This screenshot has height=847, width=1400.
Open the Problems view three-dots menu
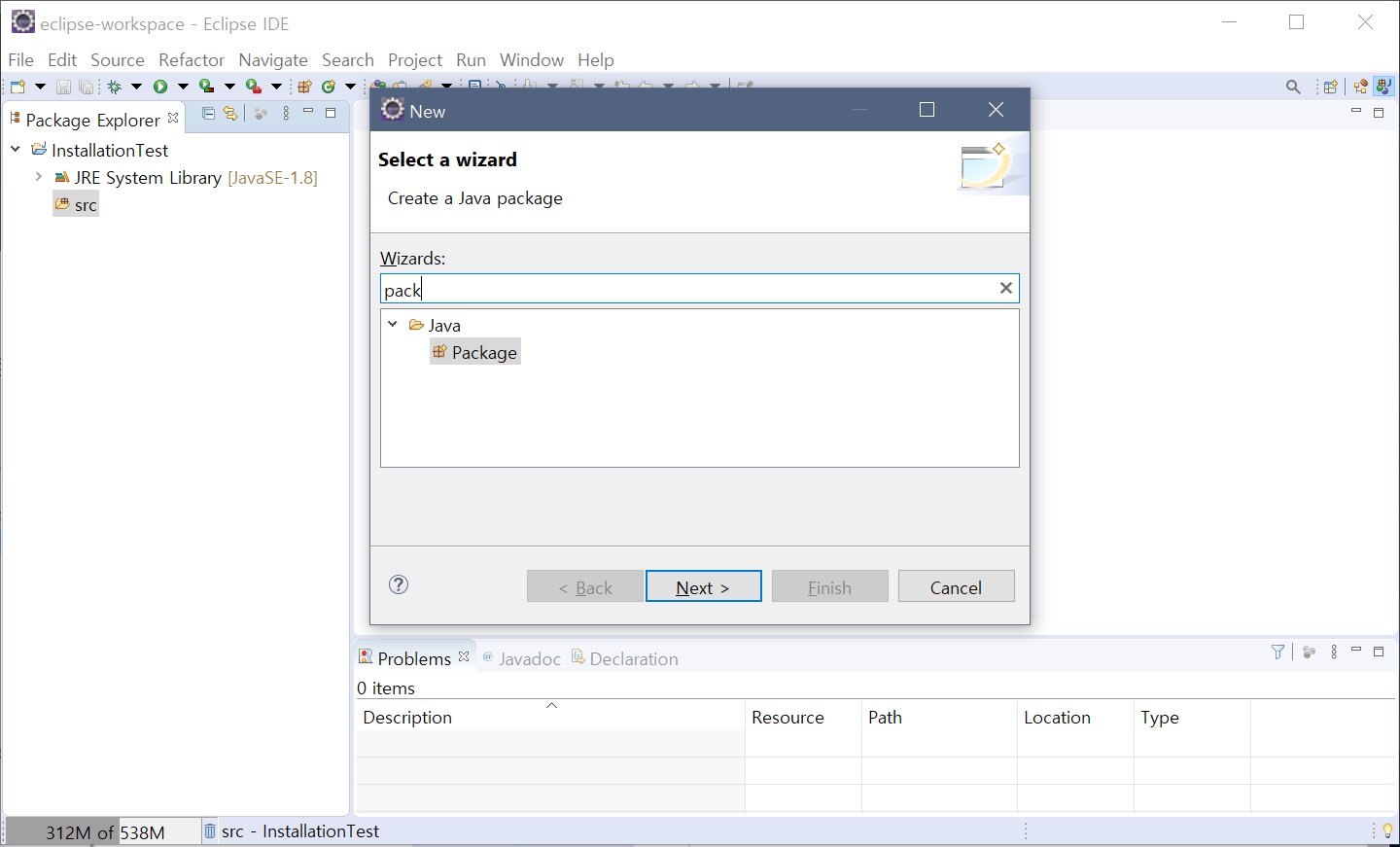click(x=1334, y=652)
